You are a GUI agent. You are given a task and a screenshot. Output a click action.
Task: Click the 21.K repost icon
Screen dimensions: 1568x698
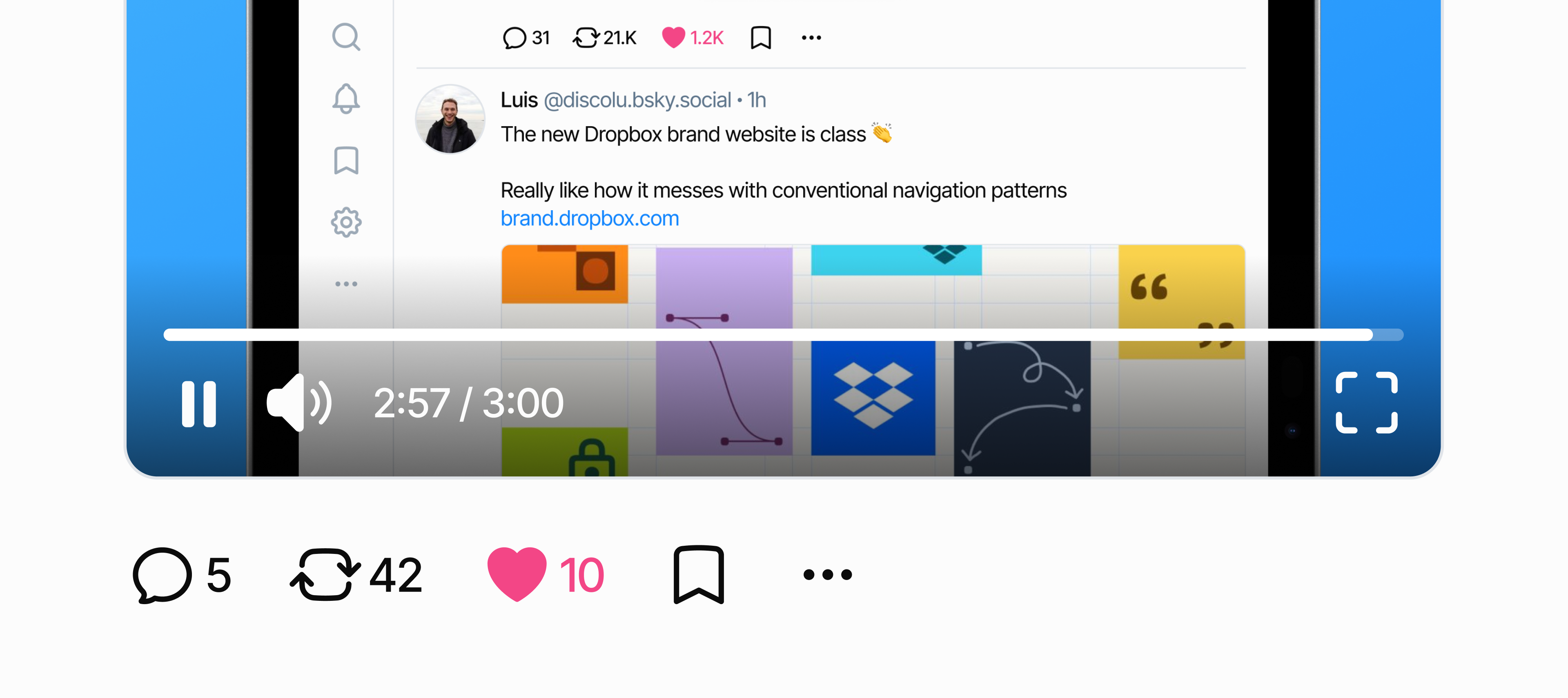586,38
